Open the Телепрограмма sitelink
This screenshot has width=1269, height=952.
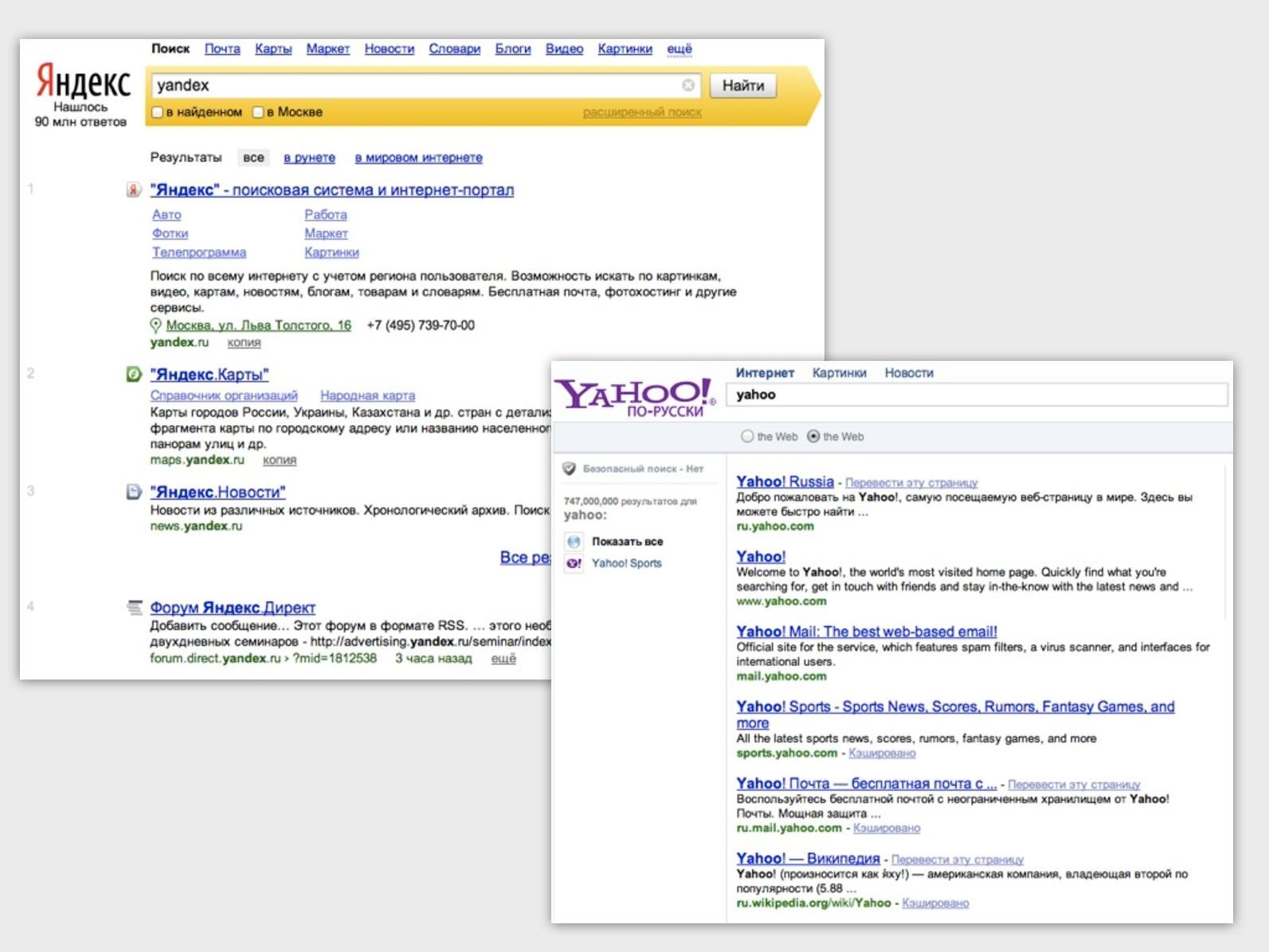[x=199, y=253]
